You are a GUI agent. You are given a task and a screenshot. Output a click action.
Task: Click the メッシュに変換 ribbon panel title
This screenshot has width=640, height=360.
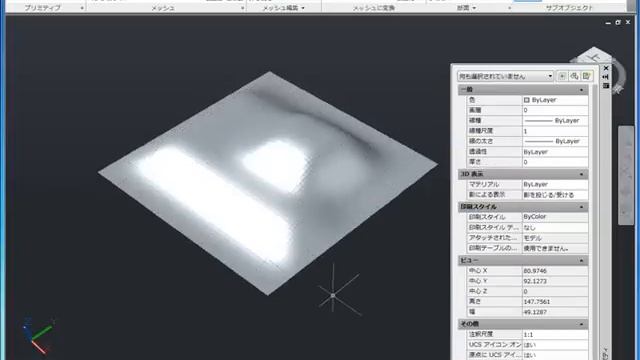point(374,8)
